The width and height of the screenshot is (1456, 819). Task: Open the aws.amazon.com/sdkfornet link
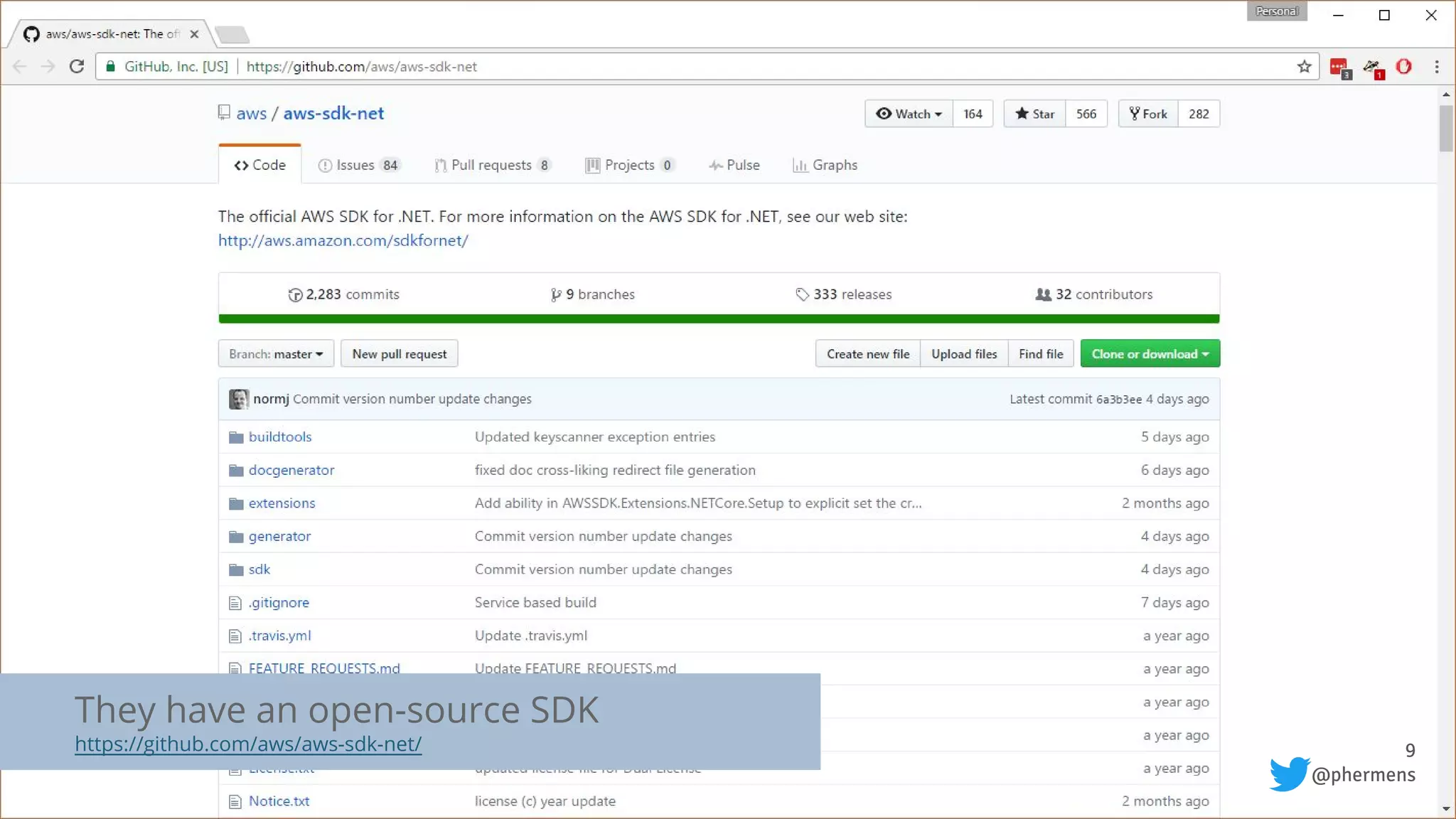343,240
